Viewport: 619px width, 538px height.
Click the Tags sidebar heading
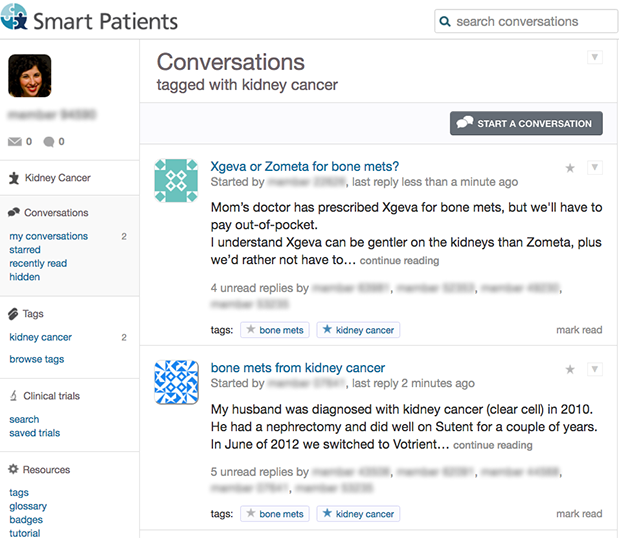[33, 314]
